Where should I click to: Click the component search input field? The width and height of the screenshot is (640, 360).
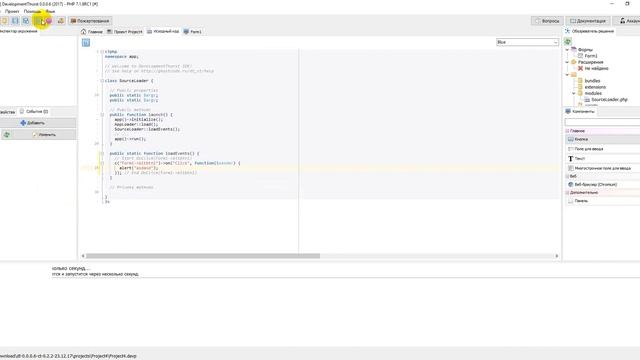[602, 122]
